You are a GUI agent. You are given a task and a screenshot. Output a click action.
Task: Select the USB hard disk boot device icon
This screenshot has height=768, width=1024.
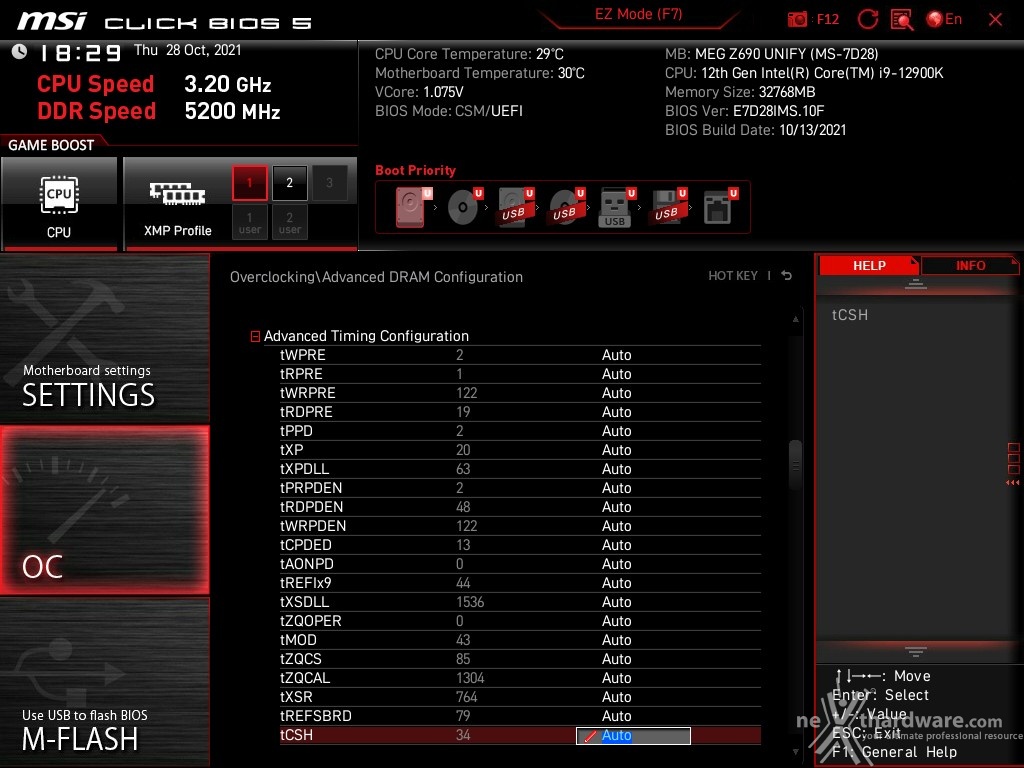(516, 207)
